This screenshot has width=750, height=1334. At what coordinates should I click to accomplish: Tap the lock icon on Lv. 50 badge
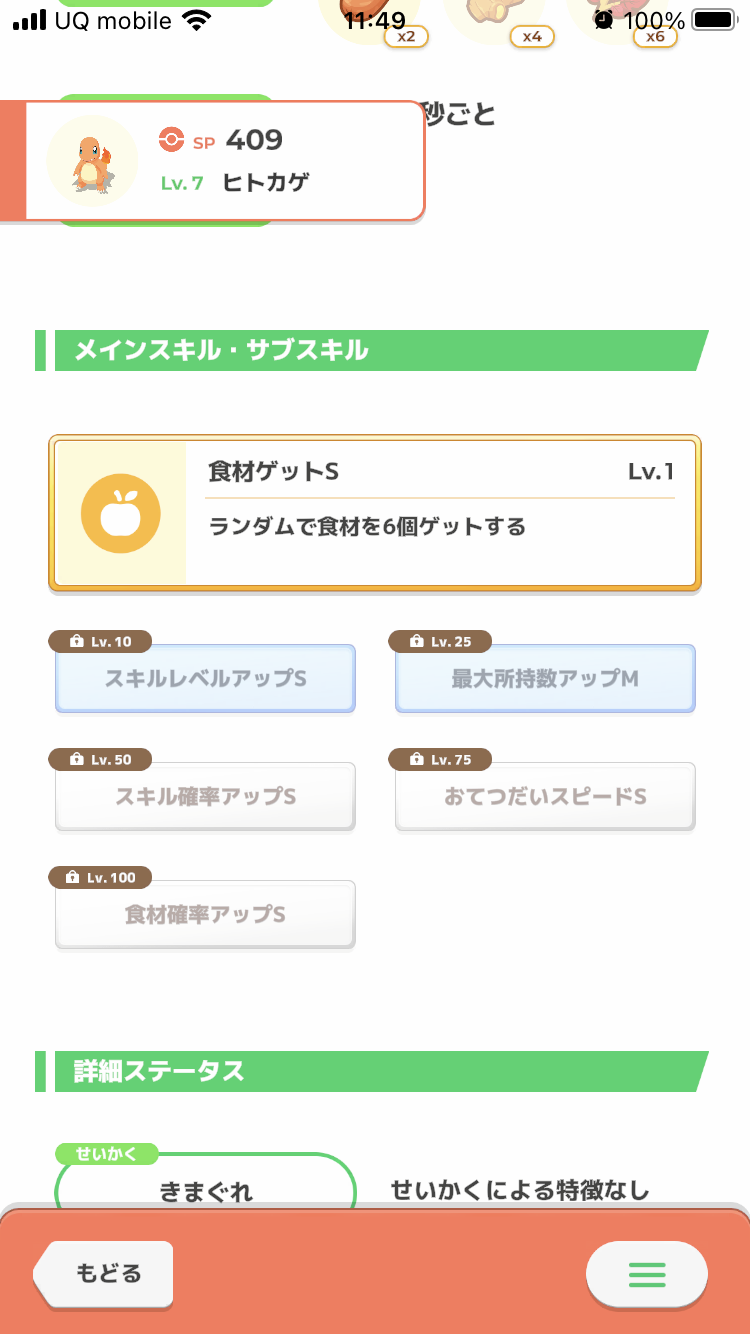coord(77,760)
